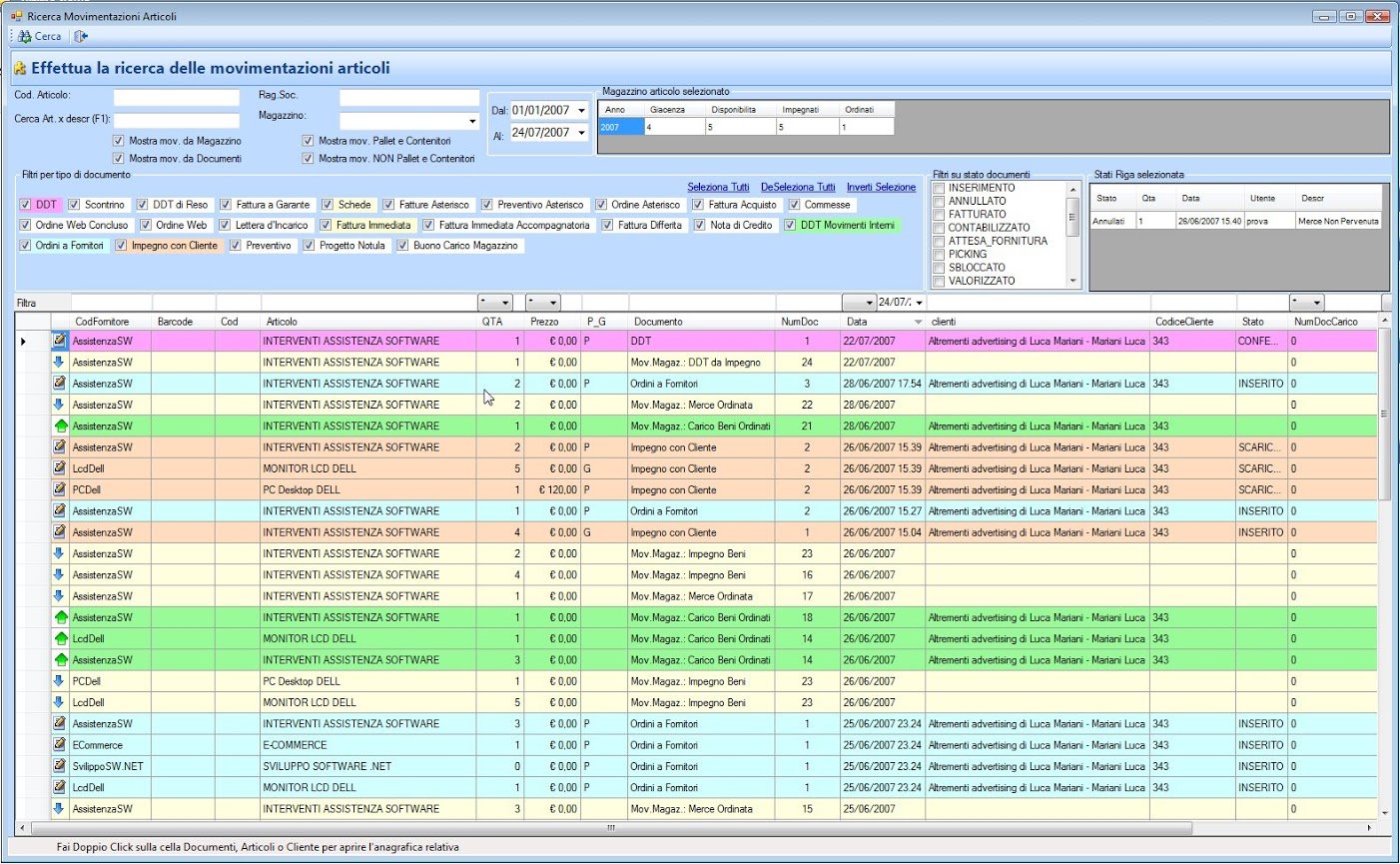
Task: Click edit icon of LcdDell Ordini a Fornitori row
Action: coord(60,787)
